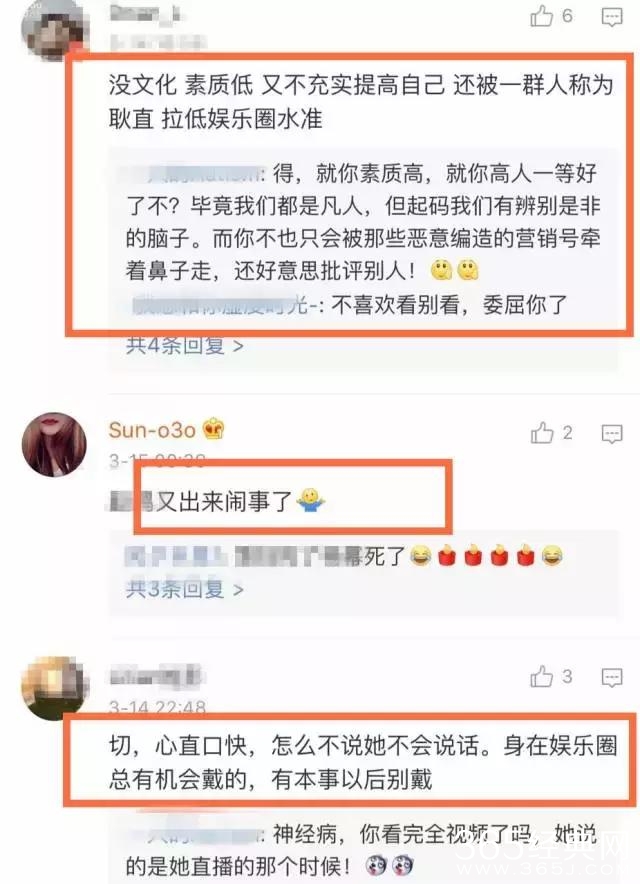Click Sun-o3o's crown membership badge
This screenshot has width=640, height=884.
click(x=214, y=430)
